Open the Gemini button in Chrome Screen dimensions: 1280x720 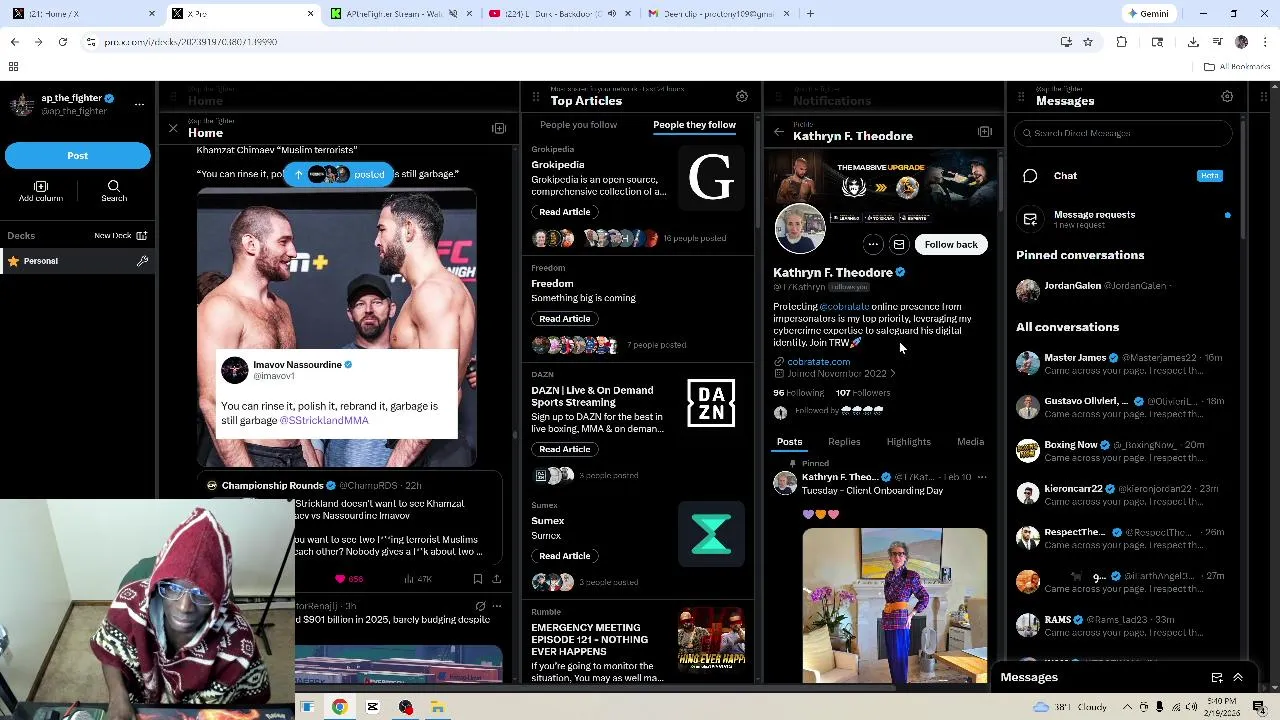point(1148,14)
